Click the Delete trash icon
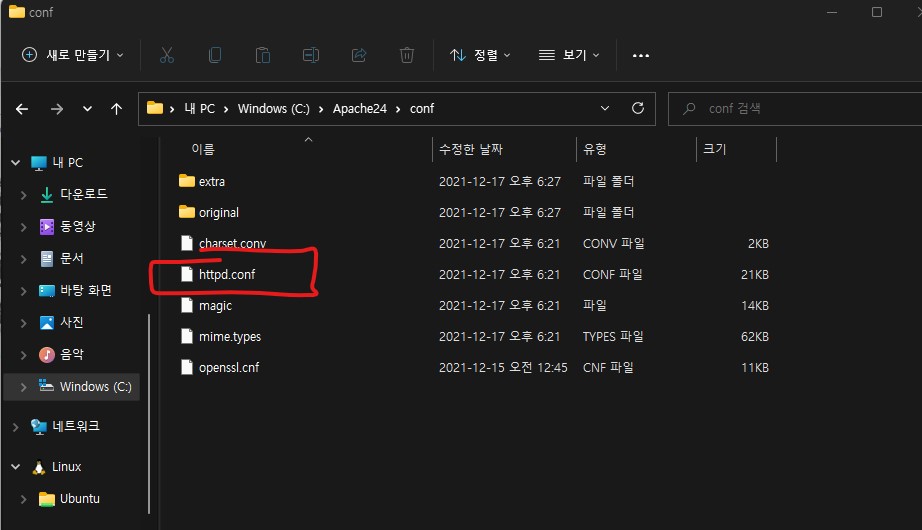922x530 pixels. 407,55
